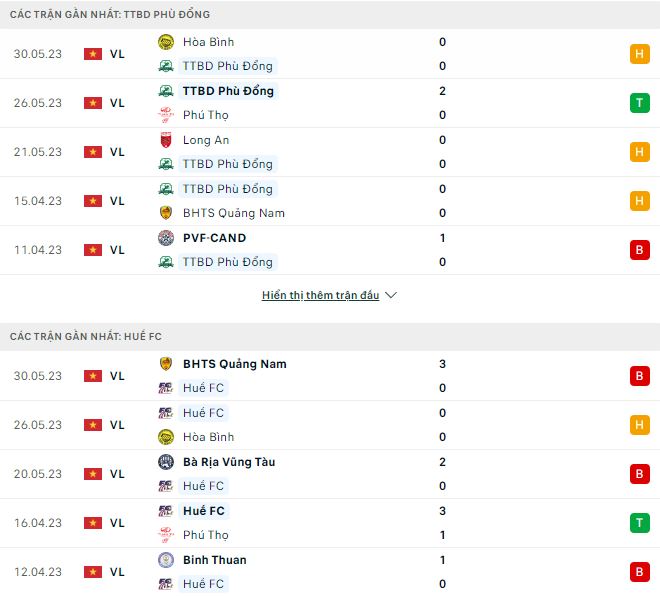Select the highlighted TTBD Phù Đổng name on 15.04.23
Image resolution: width=660 pixels, height=596 pixels.
[227, 189]
